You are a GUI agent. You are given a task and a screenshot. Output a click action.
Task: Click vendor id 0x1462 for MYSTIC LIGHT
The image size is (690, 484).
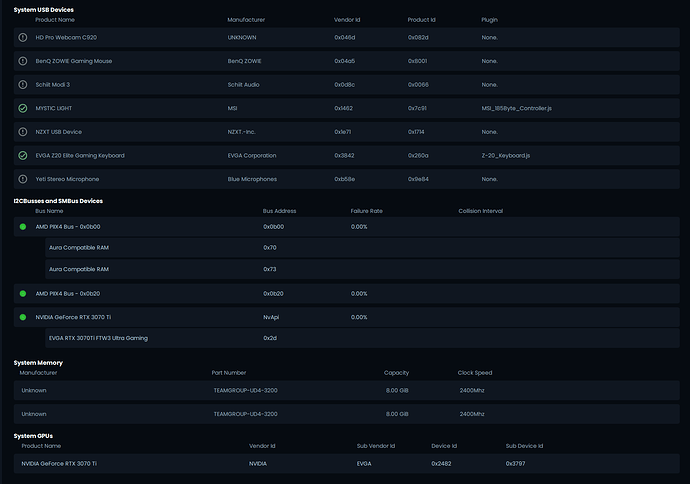[x=343, y=108]
